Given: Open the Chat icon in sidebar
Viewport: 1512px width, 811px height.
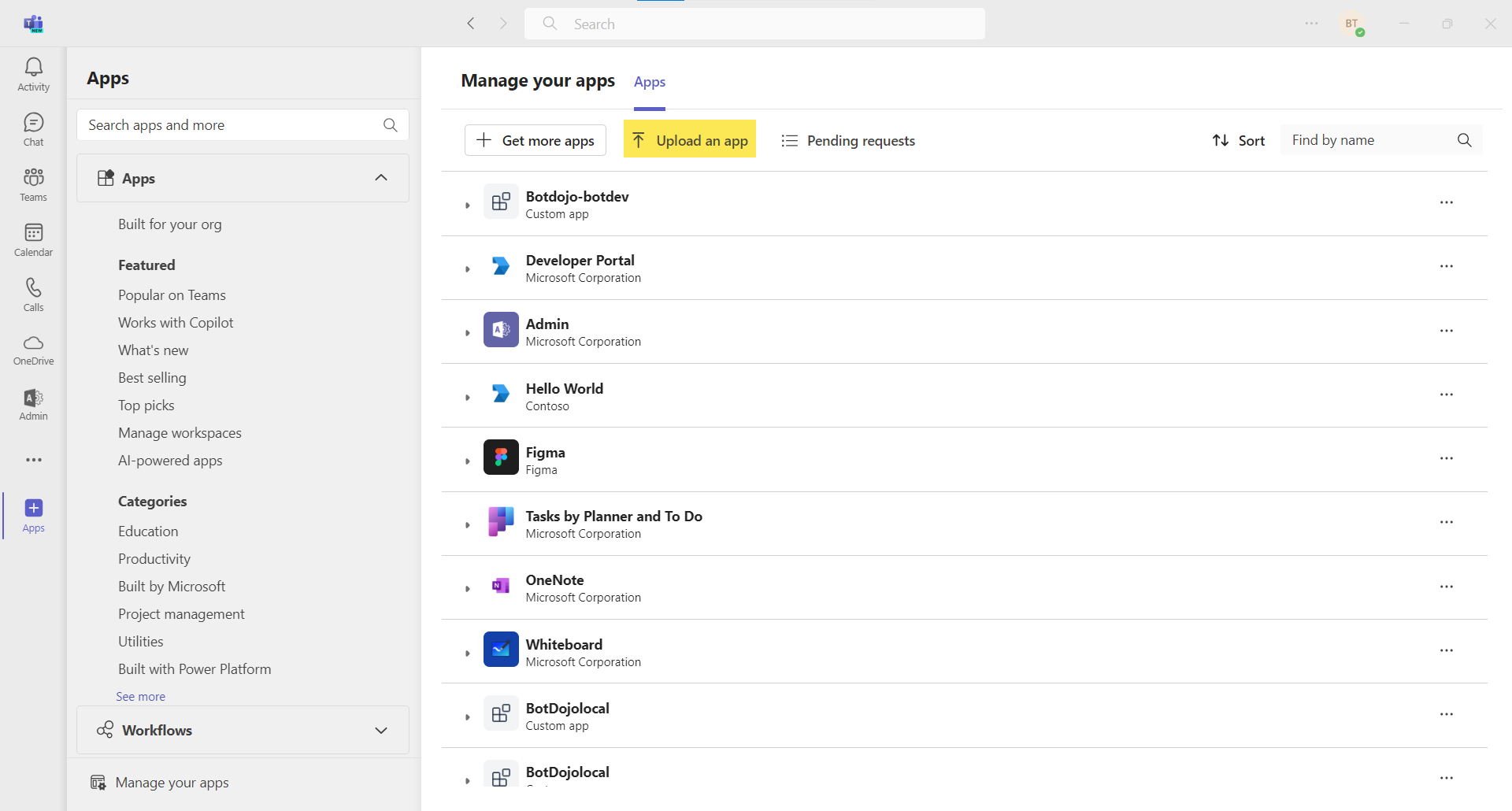Looking at the screenshot, I should [33, 130].
